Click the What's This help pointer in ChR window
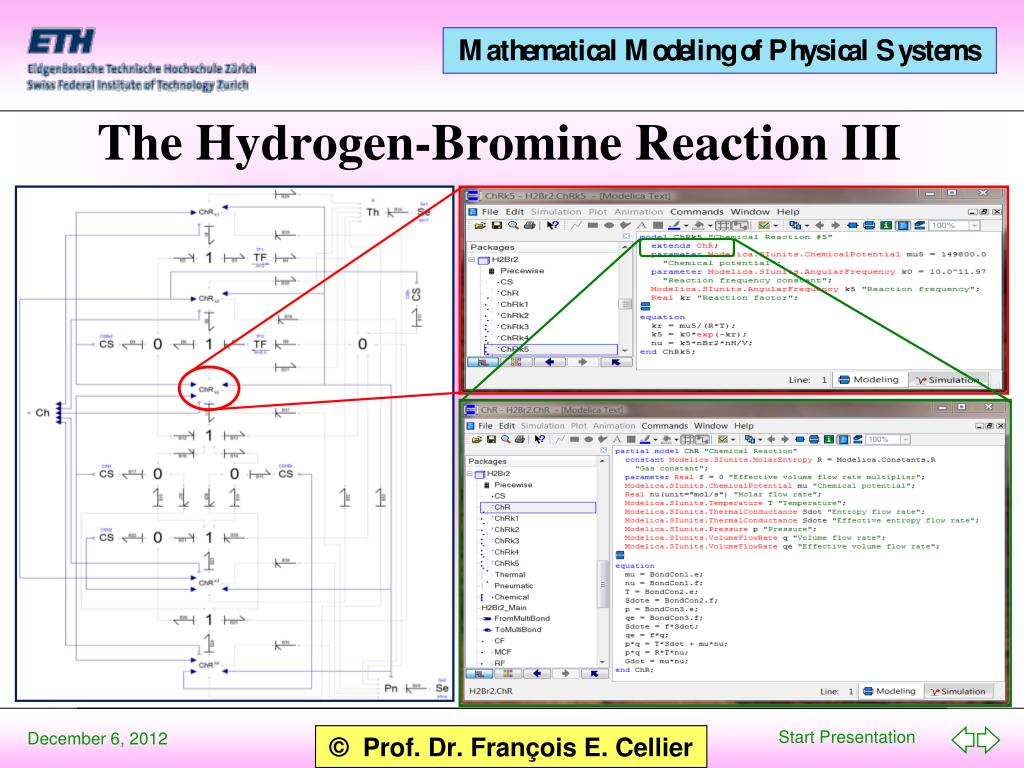This screenshot has height=768, width=1024. click(x=539, y=440)
